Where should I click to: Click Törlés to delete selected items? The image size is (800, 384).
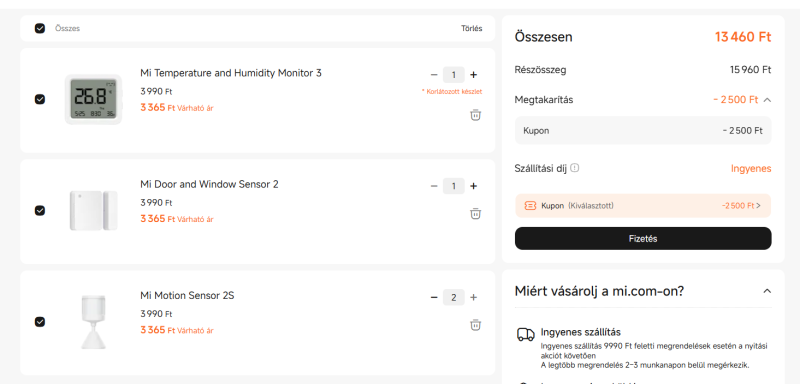point(471,29)
